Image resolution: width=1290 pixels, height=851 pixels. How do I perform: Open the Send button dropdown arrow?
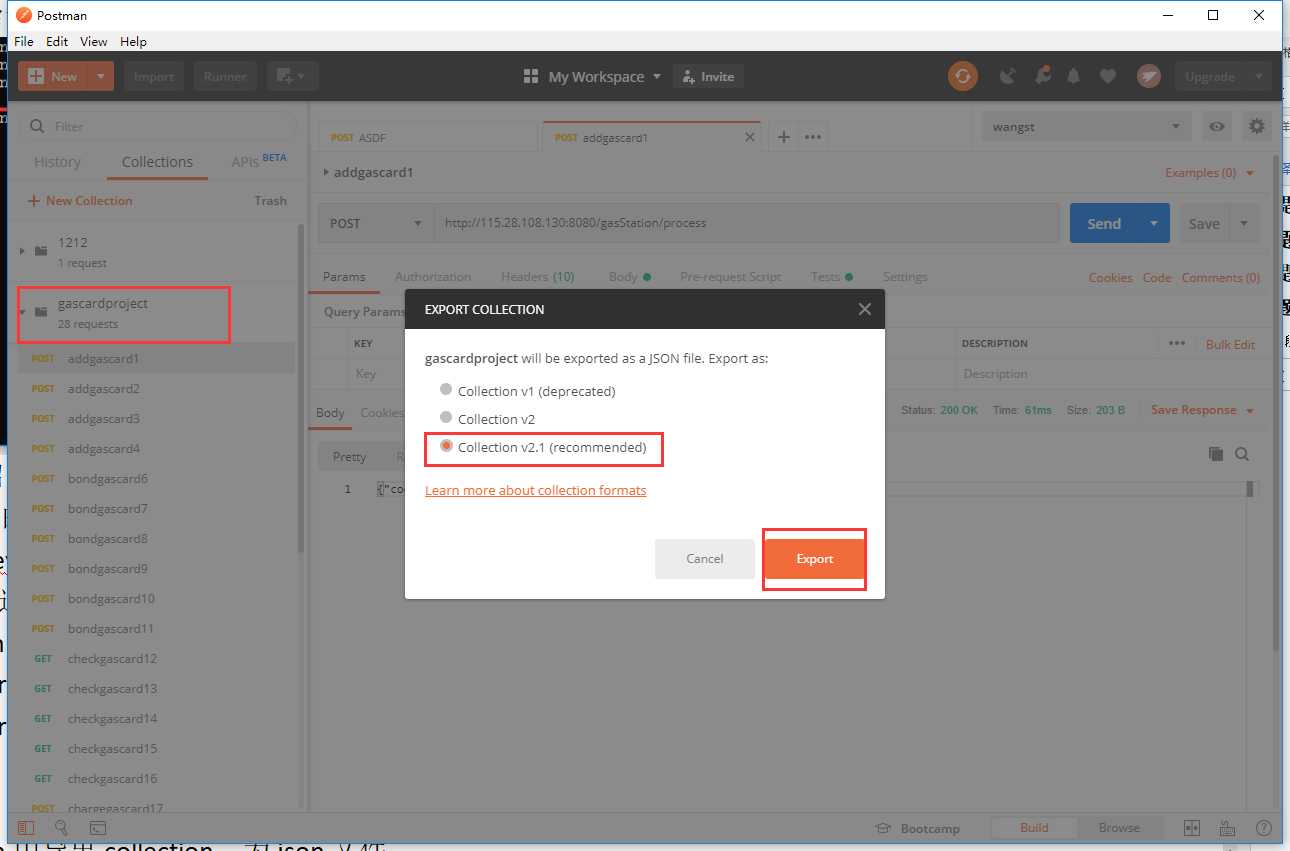tap(1154, 223)
